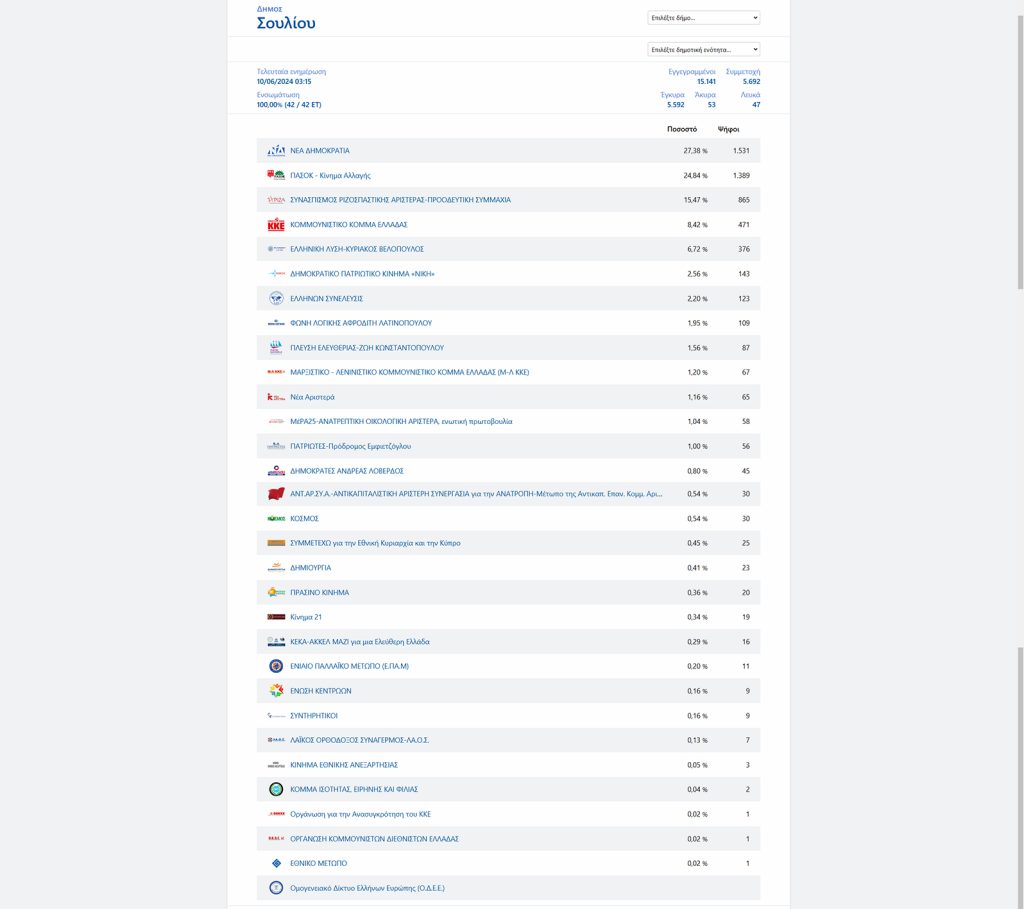Open the ΕΛΛΗΝΙΚΗ ΛΥΣΗ-ΚΥΡΙΑΚΟΣ ΒΕΛΟΠΟΥΛΟΣ link

coord(357,249)
